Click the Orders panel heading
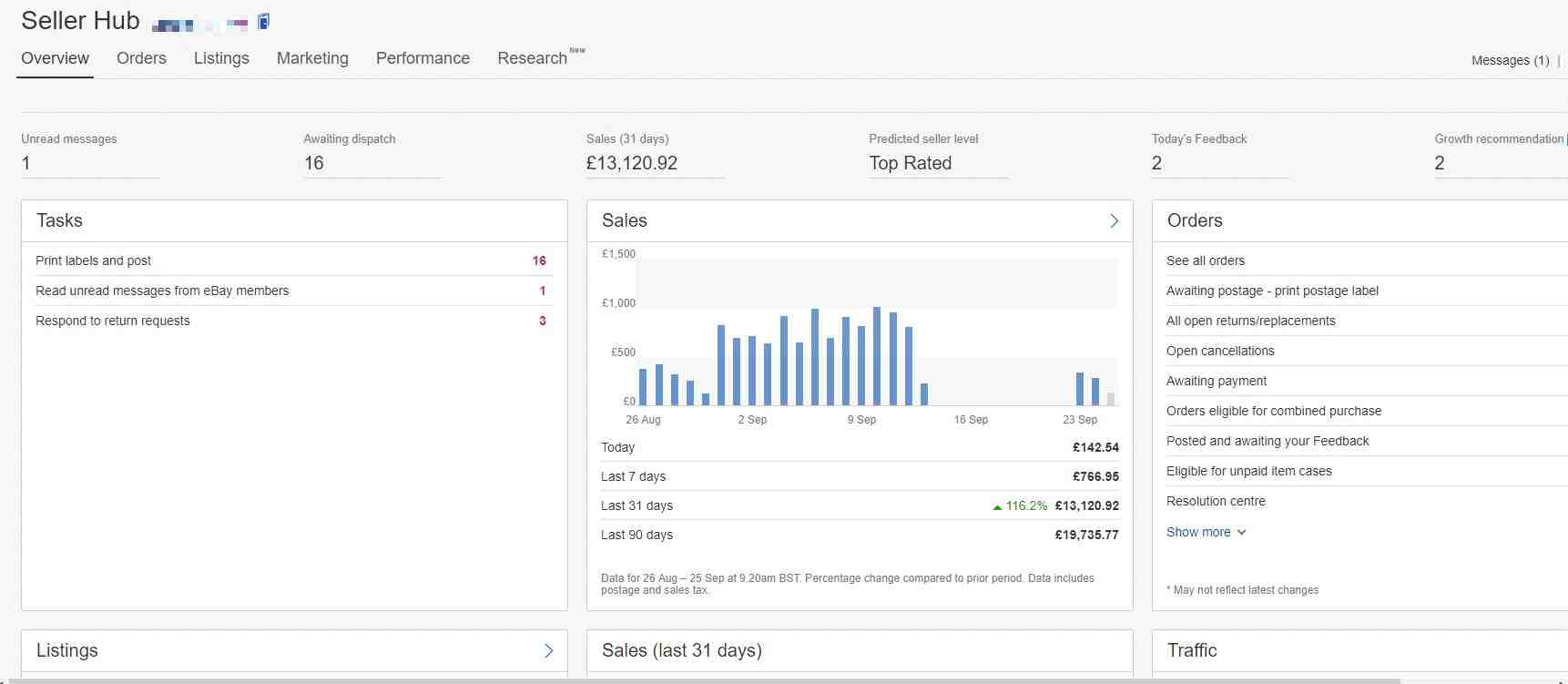 (x=1195, y=220)
